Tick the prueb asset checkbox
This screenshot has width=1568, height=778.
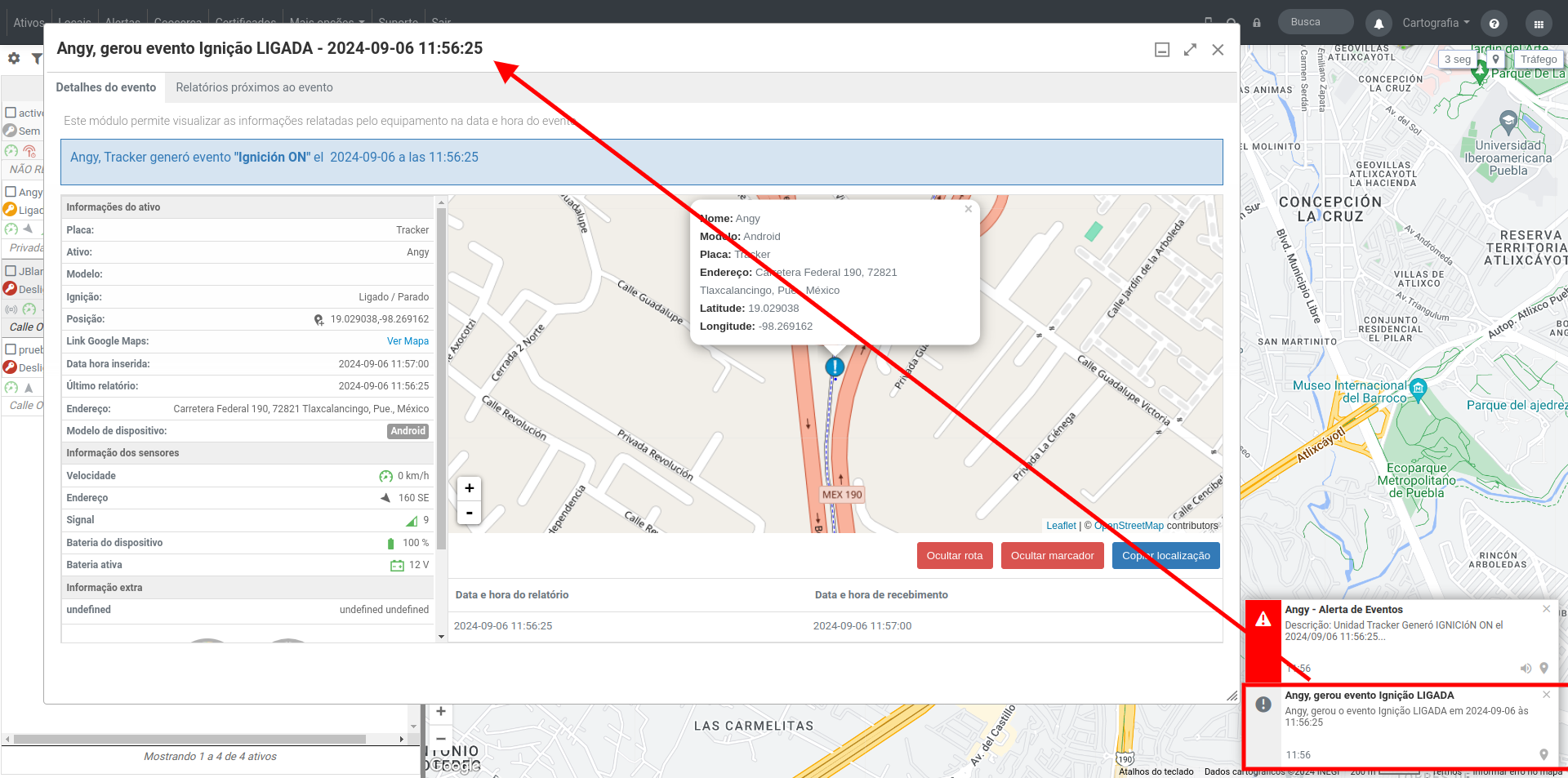point(11,349)
